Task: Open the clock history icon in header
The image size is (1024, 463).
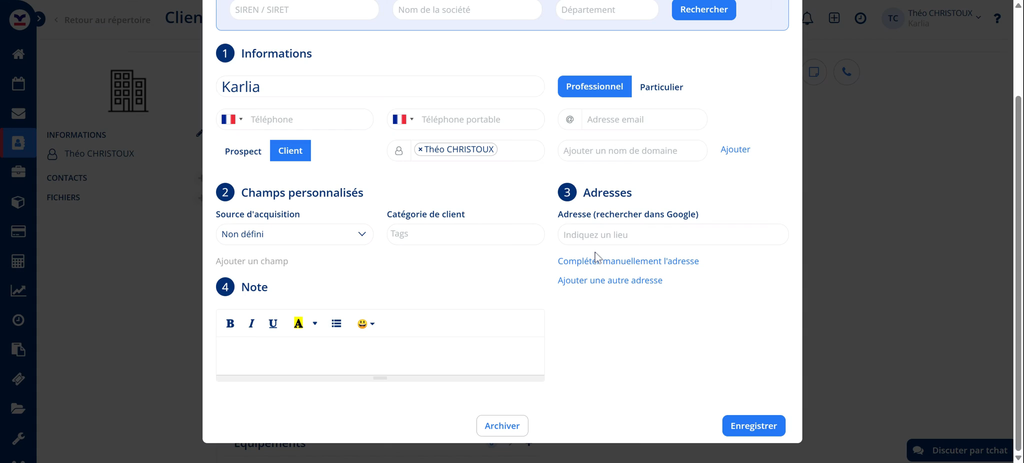Action: [x=861, y=19]
